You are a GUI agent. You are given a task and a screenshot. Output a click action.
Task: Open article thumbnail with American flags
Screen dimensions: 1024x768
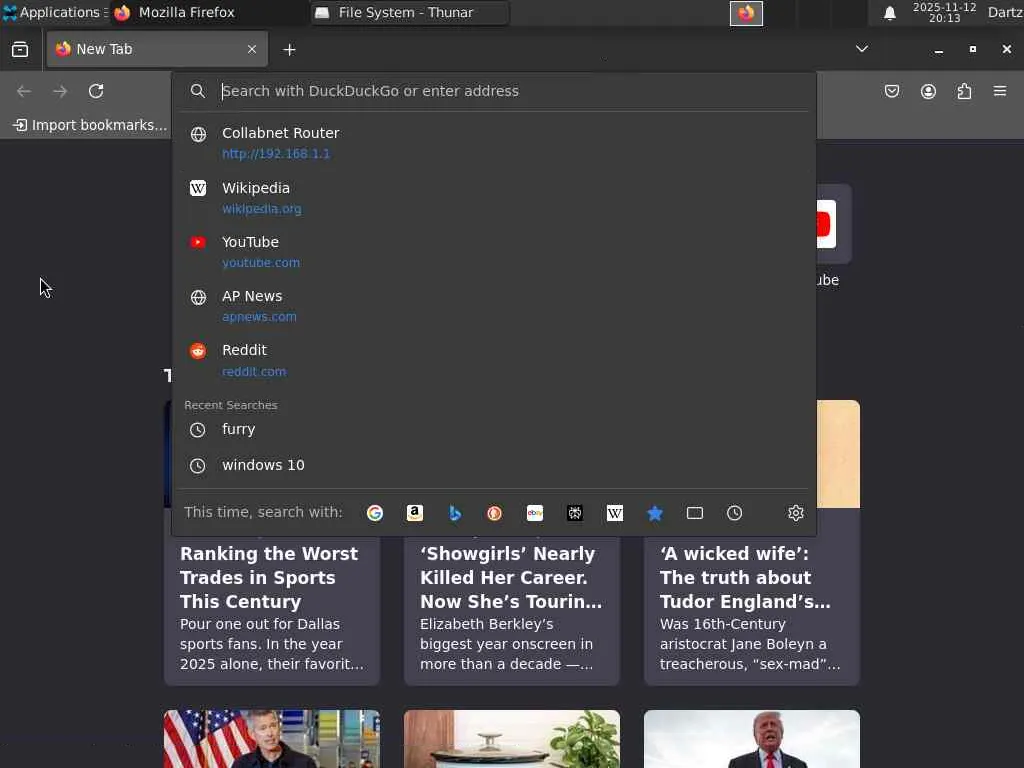[x=272, y=739]
